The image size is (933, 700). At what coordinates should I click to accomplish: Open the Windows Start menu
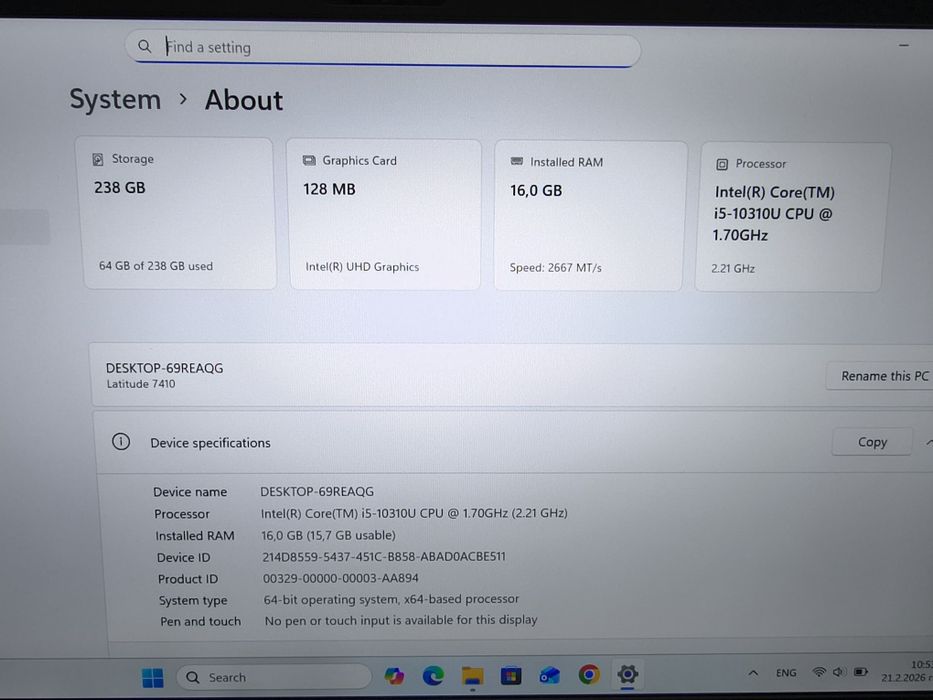click(153, 677)
